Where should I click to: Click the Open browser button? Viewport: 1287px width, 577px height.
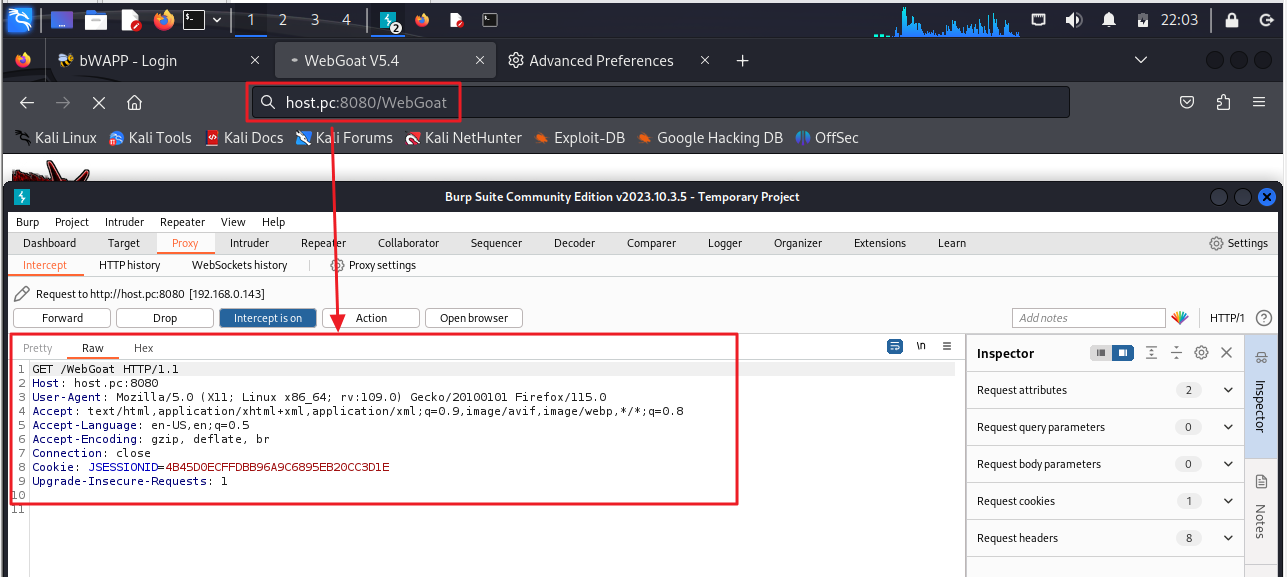pos(474,318)
